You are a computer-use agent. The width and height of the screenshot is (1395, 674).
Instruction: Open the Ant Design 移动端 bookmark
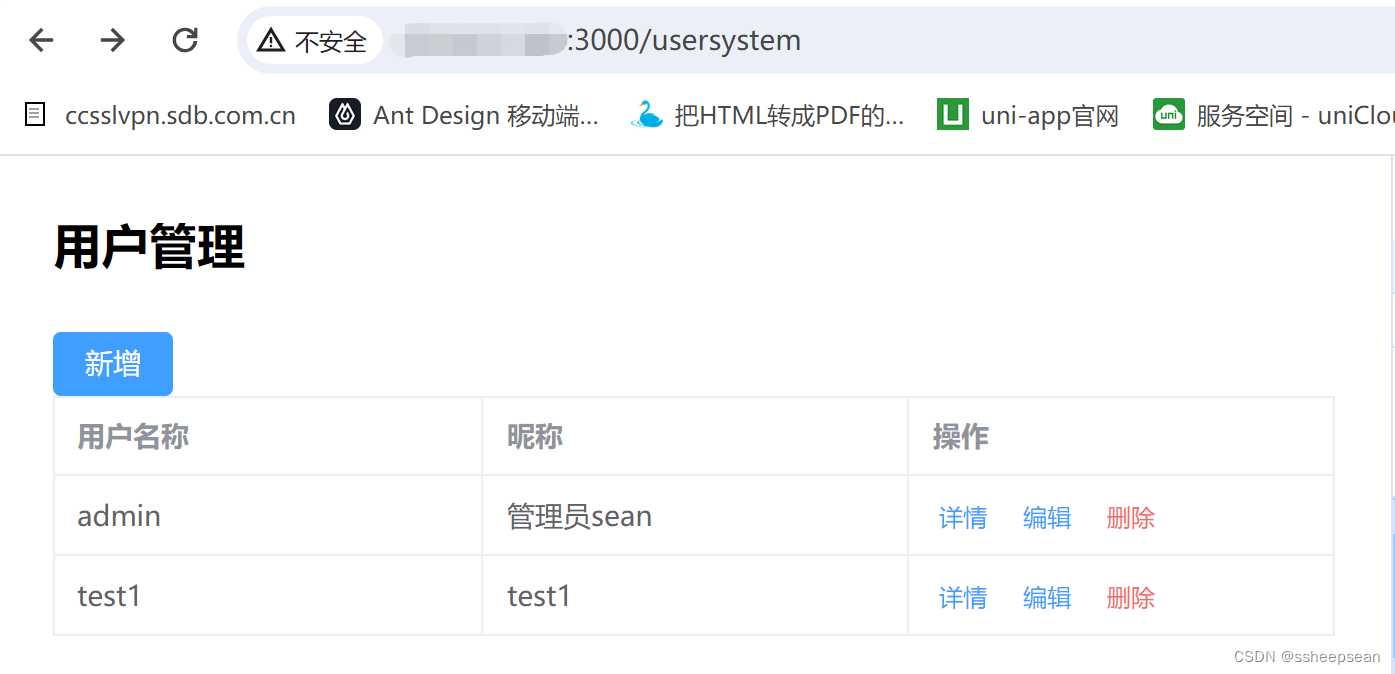click(466, 114)
